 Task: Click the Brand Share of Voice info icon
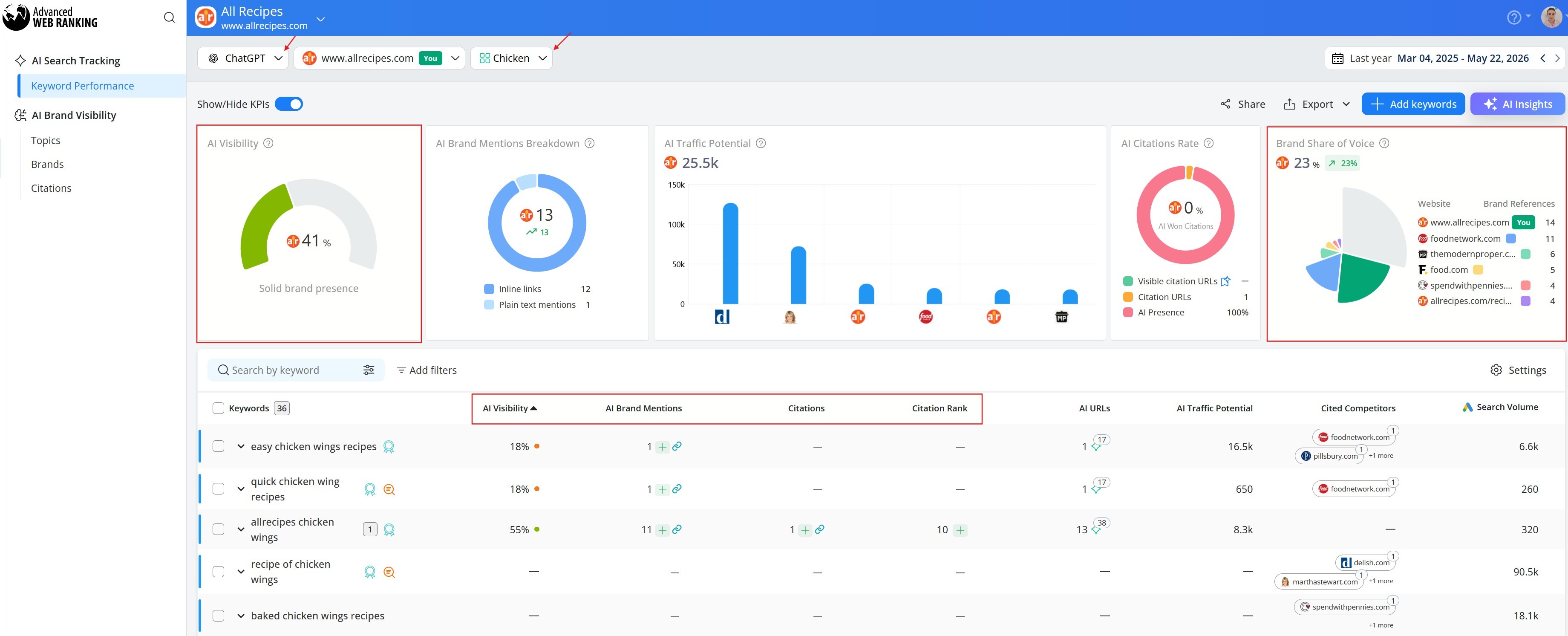click(1384, 143)
